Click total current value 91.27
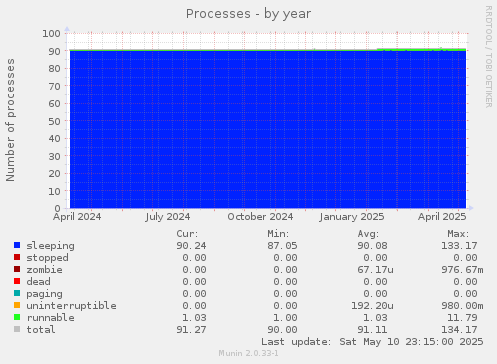The height and width of the screenshot is (364, 497). click(191, 330)
